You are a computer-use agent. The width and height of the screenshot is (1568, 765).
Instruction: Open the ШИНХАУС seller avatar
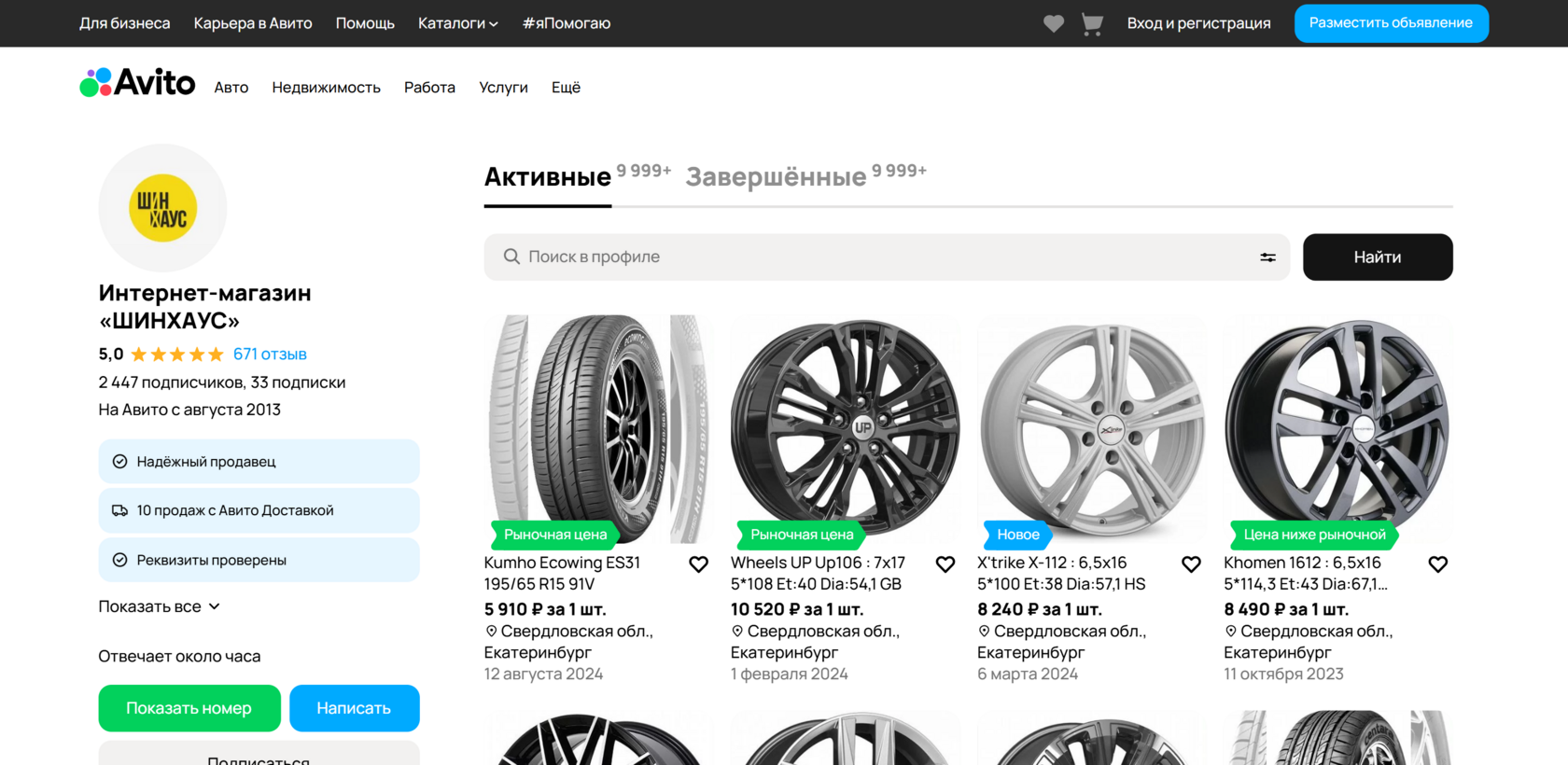tap(162, 208)
